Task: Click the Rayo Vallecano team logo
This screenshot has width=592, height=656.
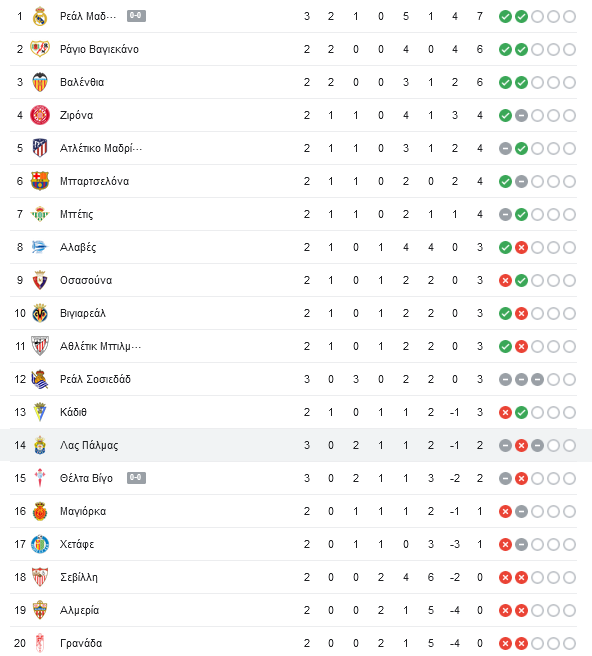Action: tap(40, 49)
